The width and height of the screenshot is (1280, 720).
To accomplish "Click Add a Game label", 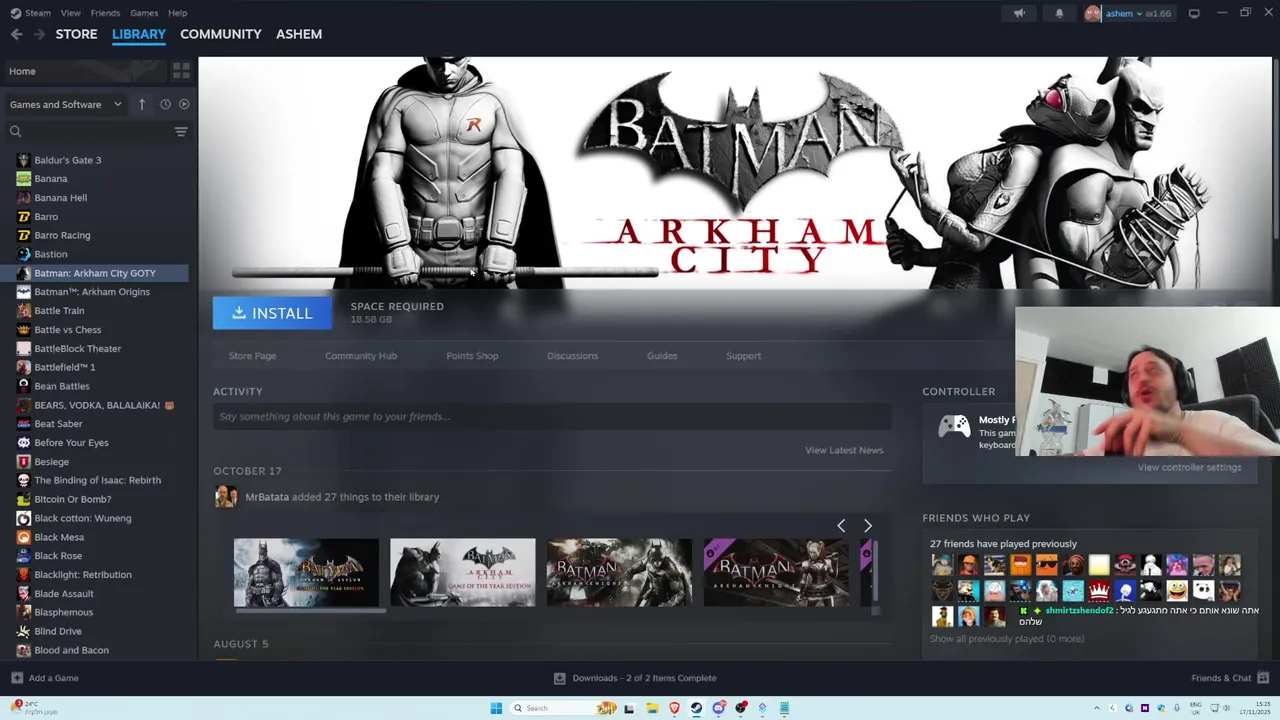I will click(53, 678).
